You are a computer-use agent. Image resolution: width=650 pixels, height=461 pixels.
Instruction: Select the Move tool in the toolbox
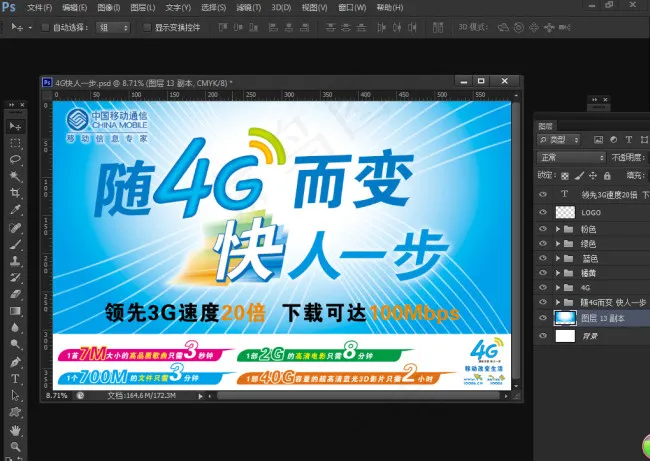(x=15, y=127)
